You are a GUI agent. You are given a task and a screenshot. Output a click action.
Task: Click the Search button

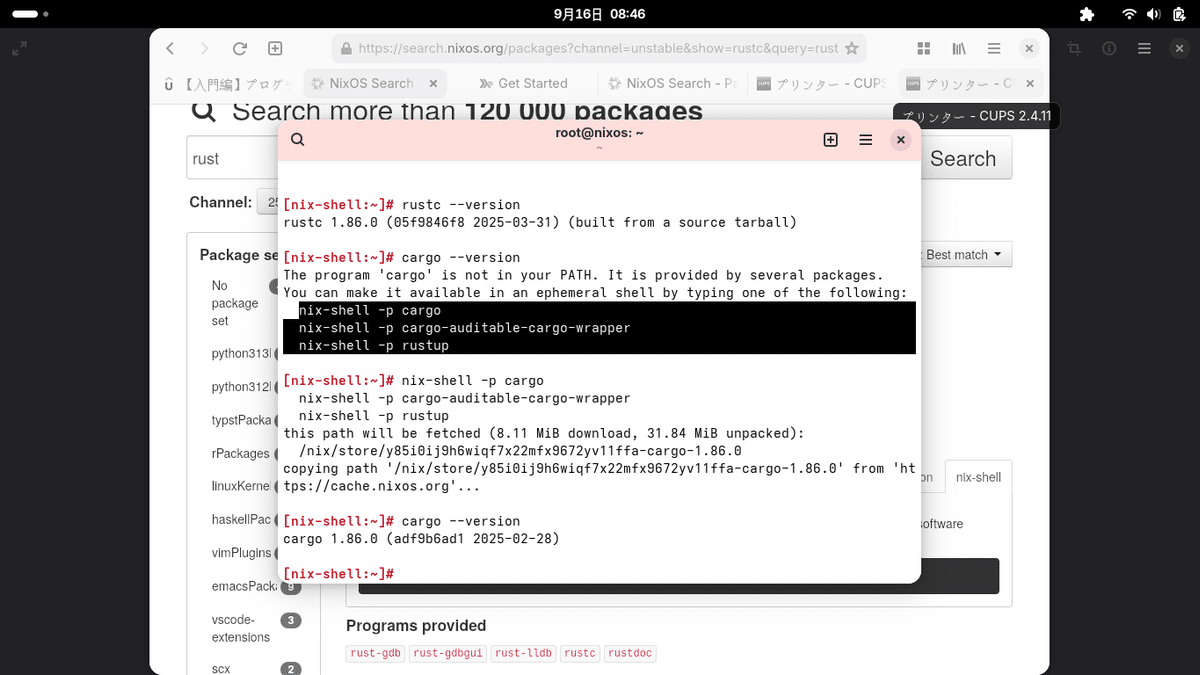(963, 158)
